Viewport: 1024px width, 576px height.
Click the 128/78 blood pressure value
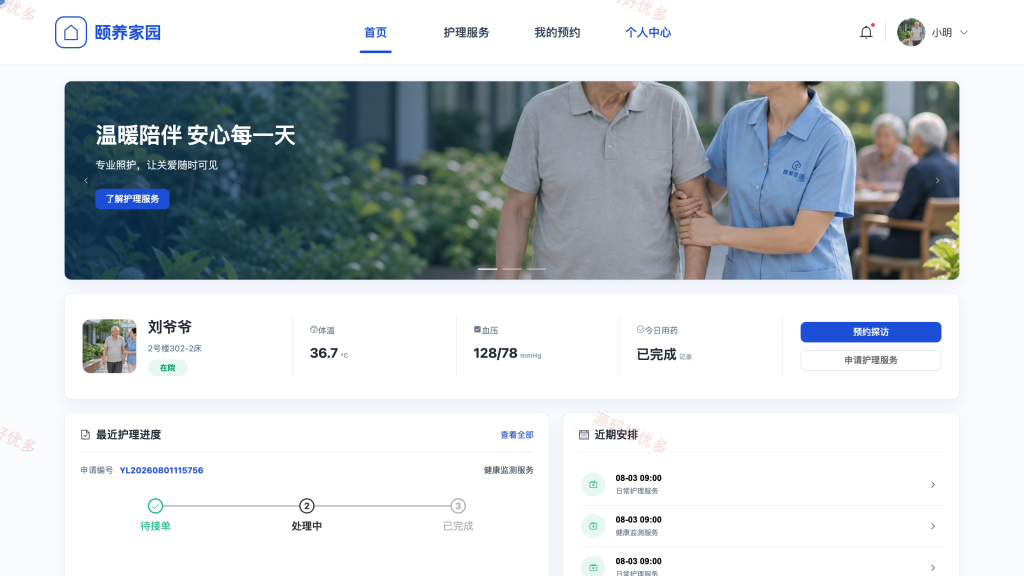(x=495, y=353)
